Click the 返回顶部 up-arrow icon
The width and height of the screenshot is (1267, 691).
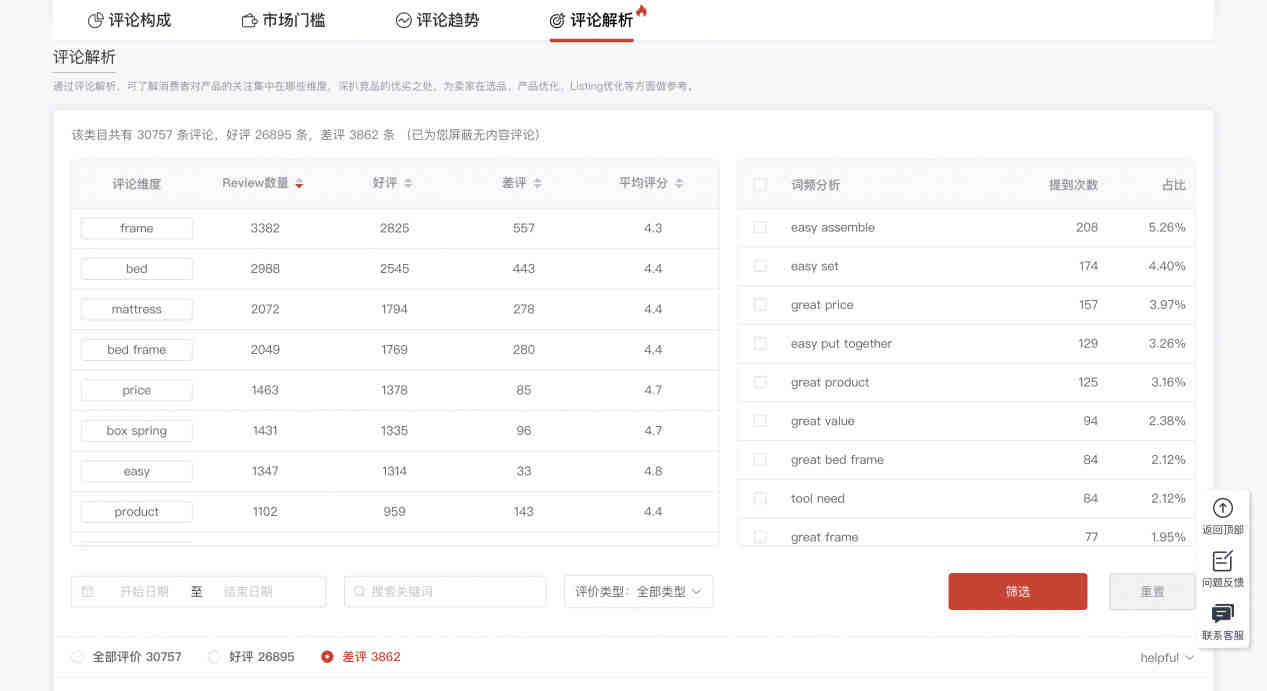[x=1222, y=508]
